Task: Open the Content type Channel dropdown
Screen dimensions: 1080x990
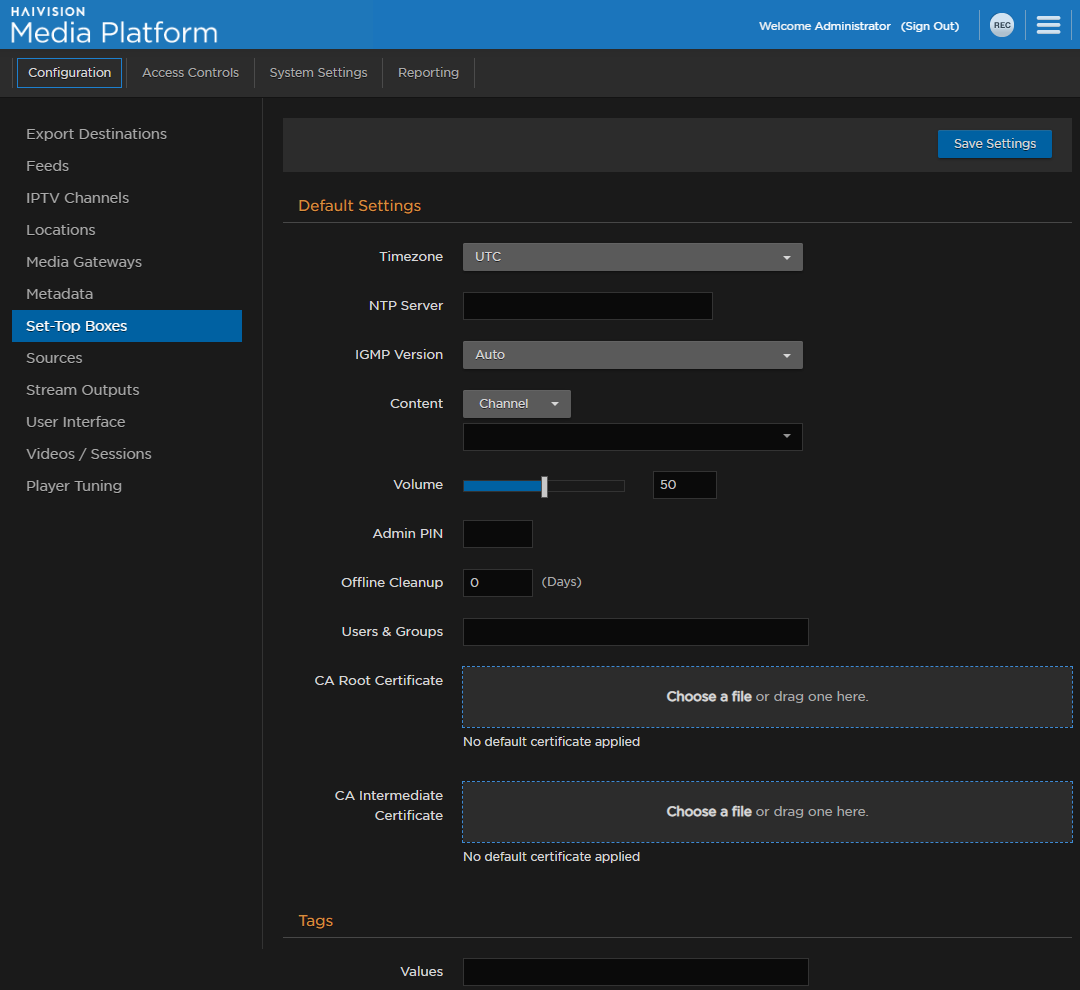Action: [x=516, y=404]
